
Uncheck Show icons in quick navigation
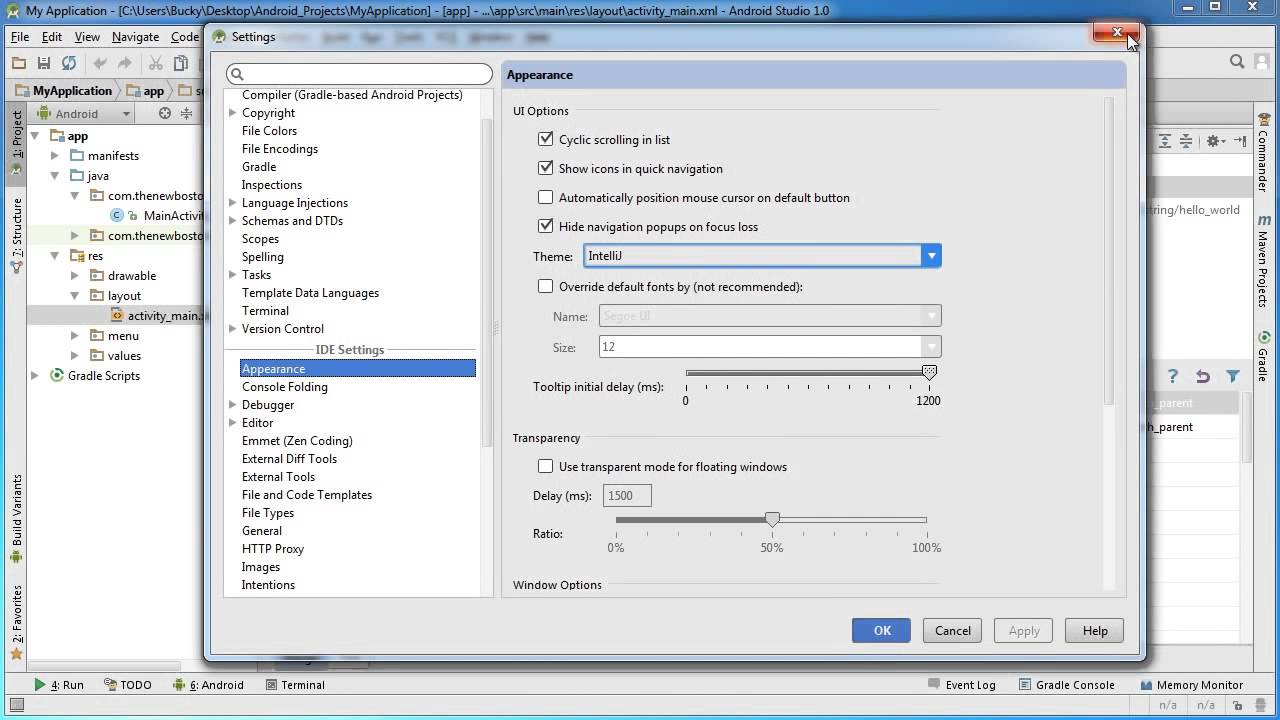(x=545, y=168)
